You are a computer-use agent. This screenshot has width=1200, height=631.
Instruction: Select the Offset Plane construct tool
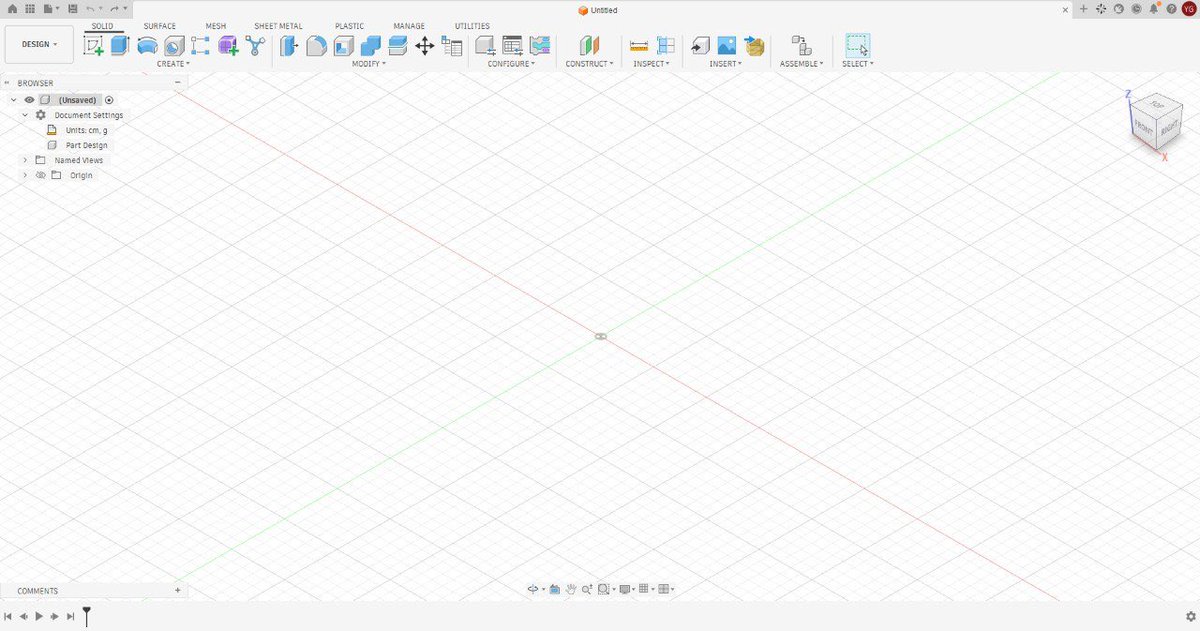589,45
